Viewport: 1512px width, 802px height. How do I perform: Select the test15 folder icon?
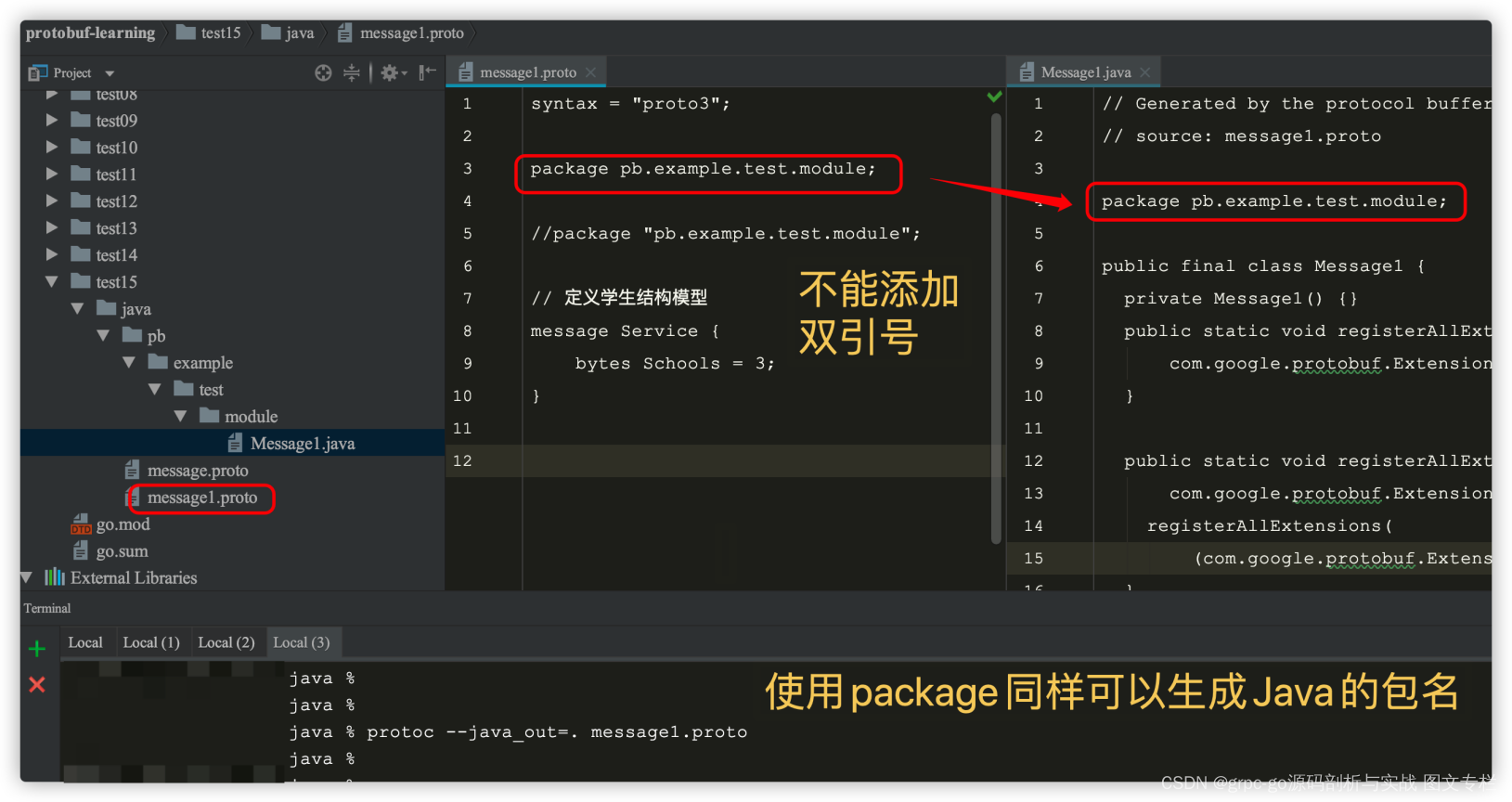(81, 281)
